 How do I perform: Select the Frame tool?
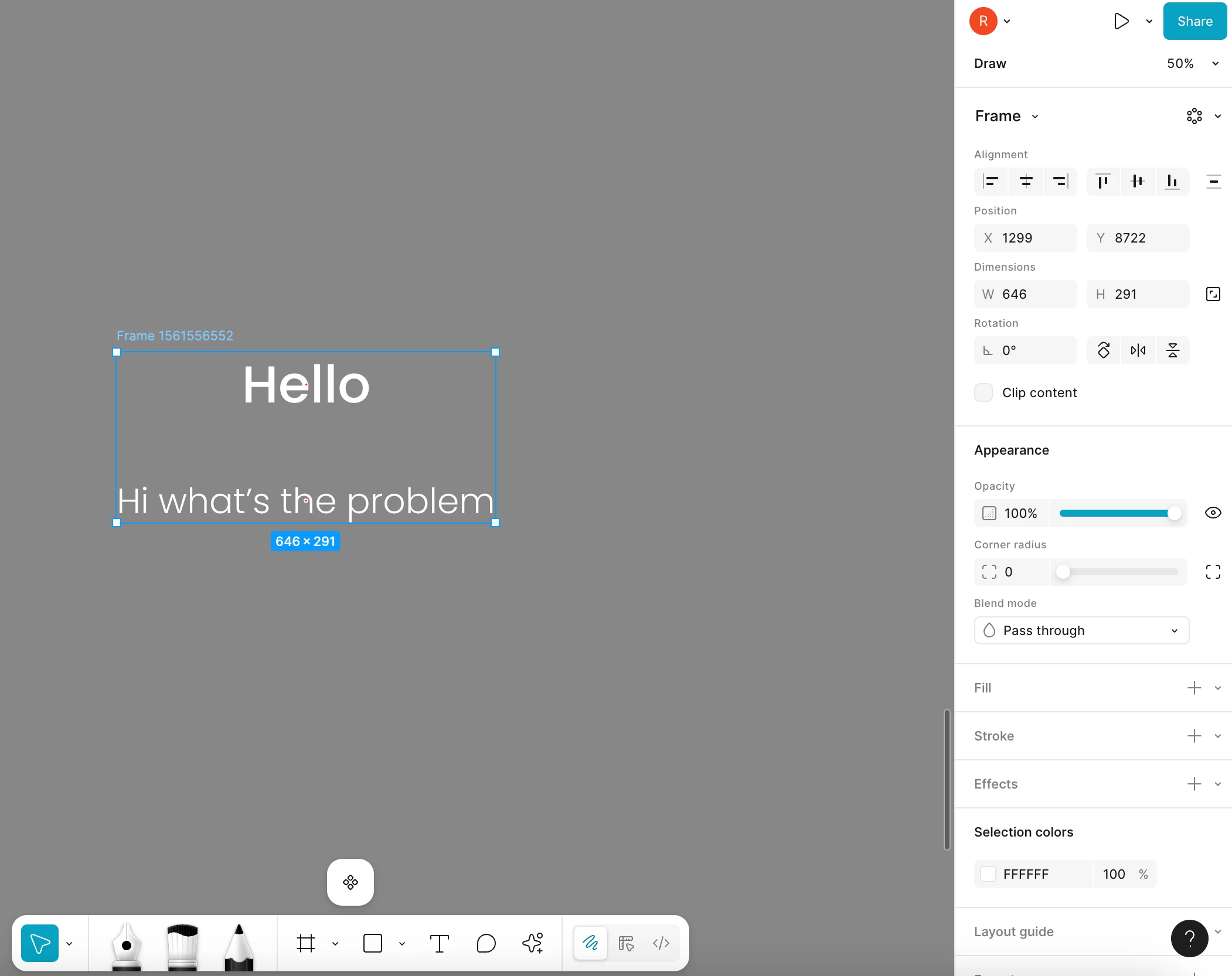(x=306, y=943)
